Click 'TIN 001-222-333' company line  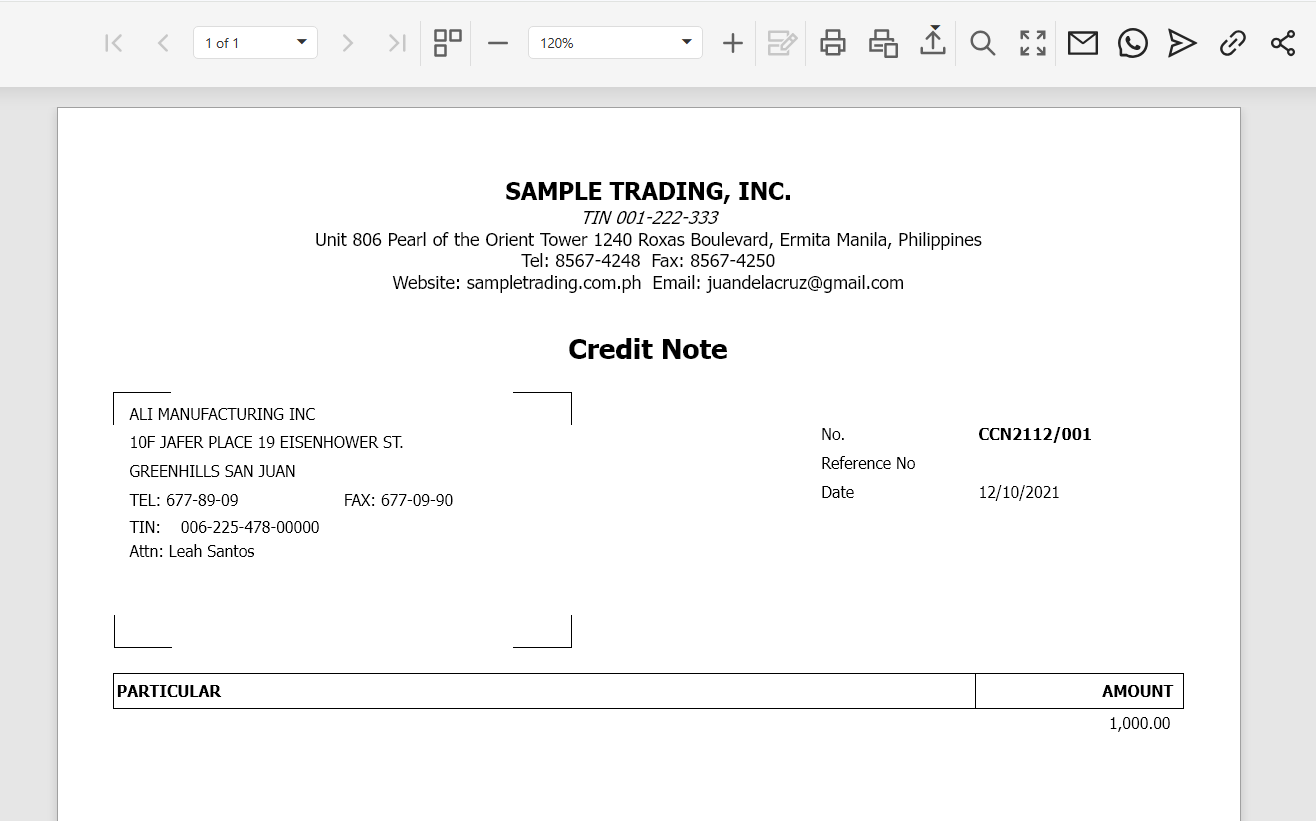pyautogui.click(x=649, y=218)
